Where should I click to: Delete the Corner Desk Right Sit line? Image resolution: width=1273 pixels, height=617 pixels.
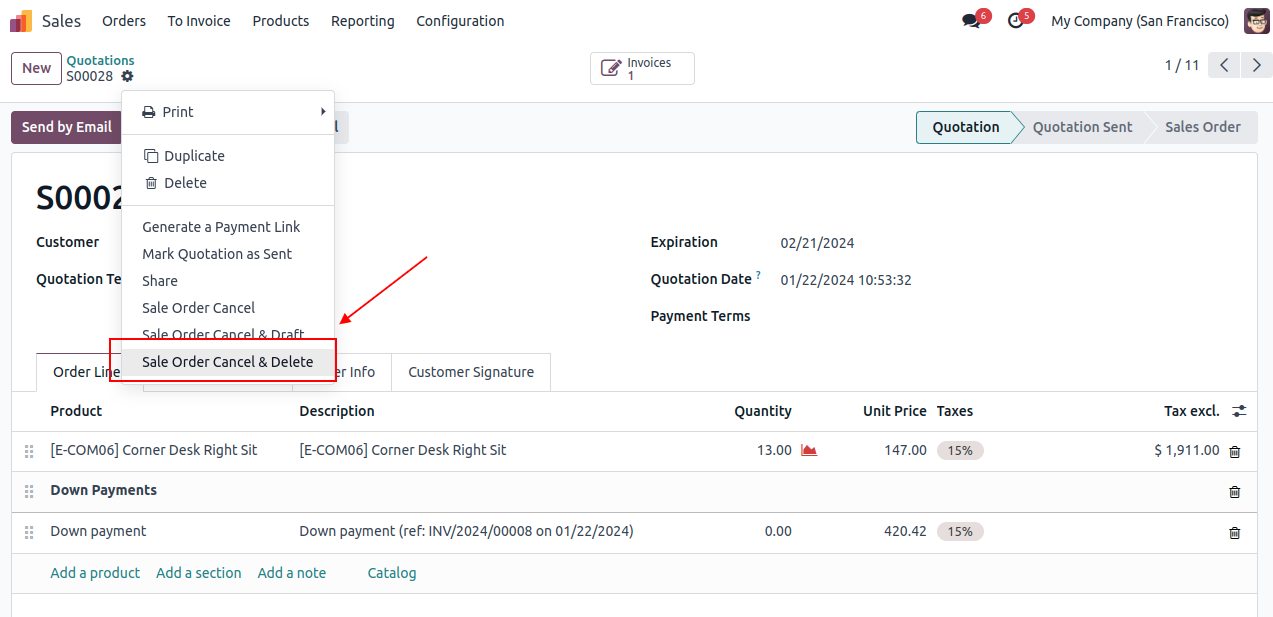click(1234, 451)
